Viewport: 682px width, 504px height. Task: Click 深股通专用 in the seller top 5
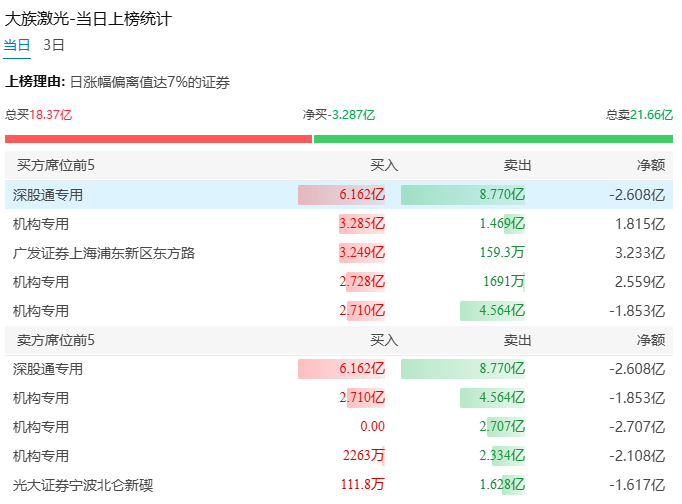[x=48, y=369]
